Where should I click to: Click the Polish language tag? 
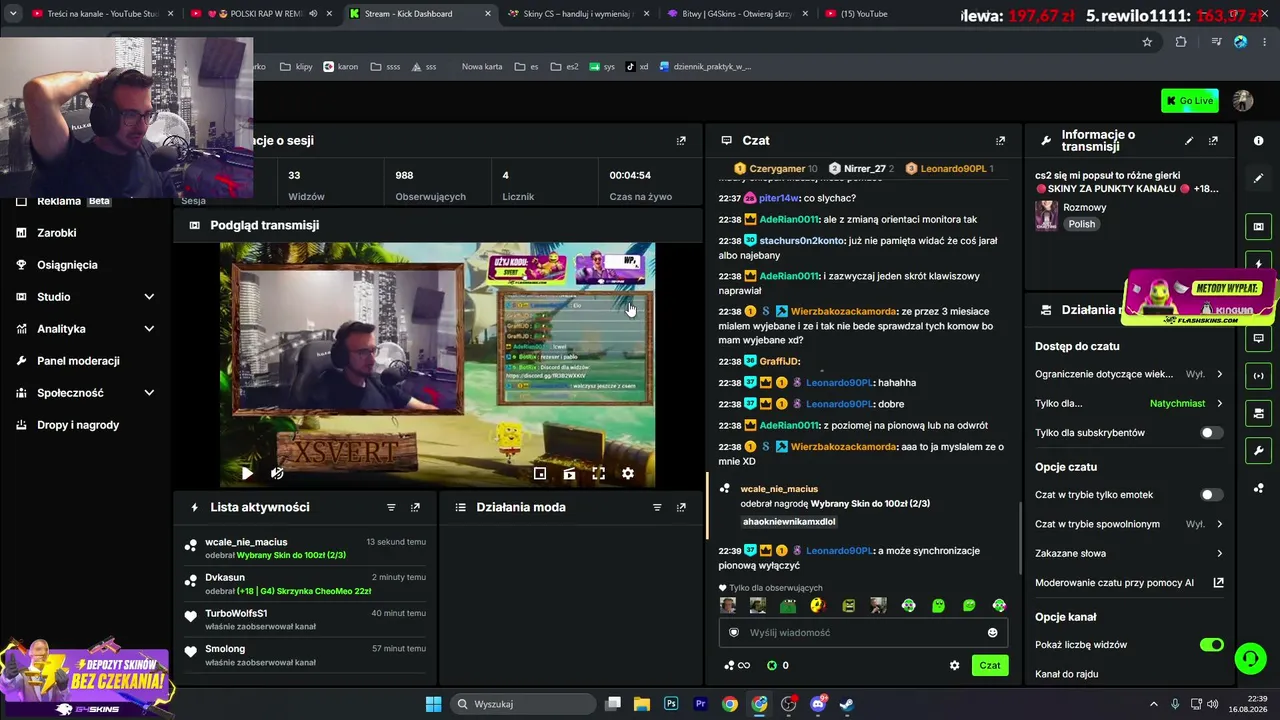point(1082,224)
